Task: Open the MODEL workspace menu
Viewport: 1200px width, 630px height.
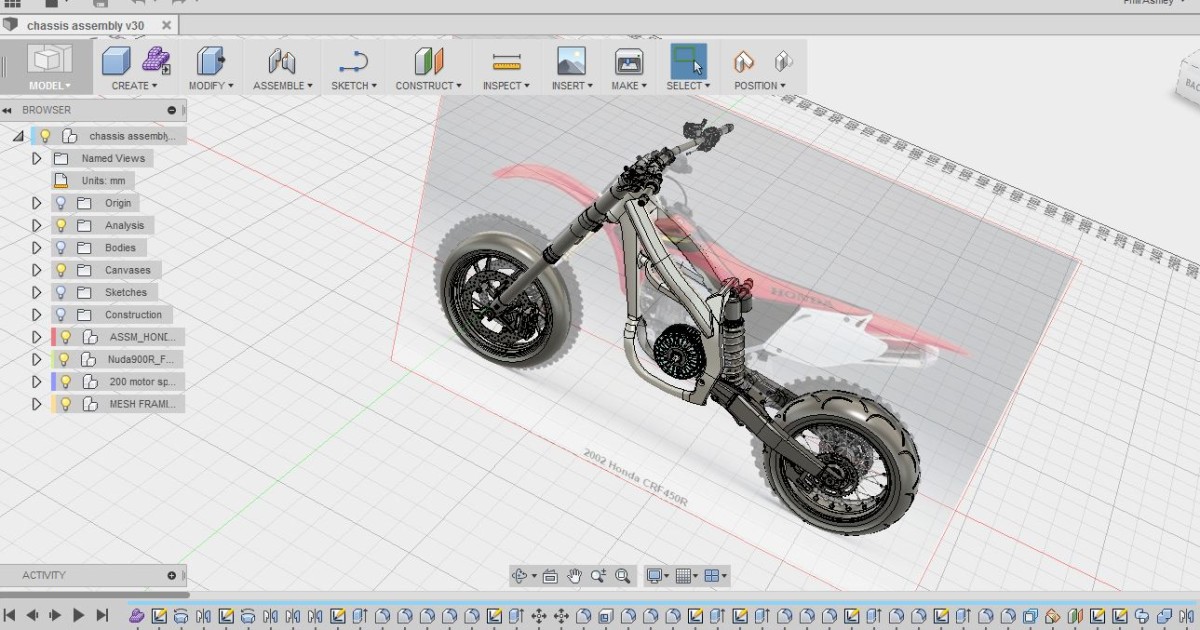Action: (50, 85)
